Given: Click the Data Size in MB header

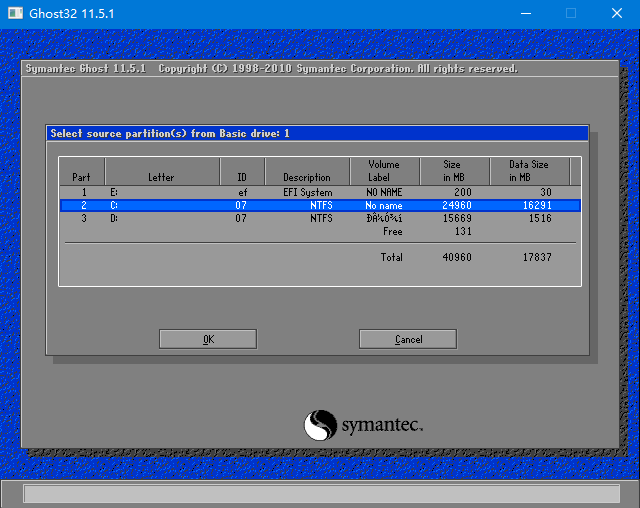Looking at the screenshot, I should click(529, 171).
